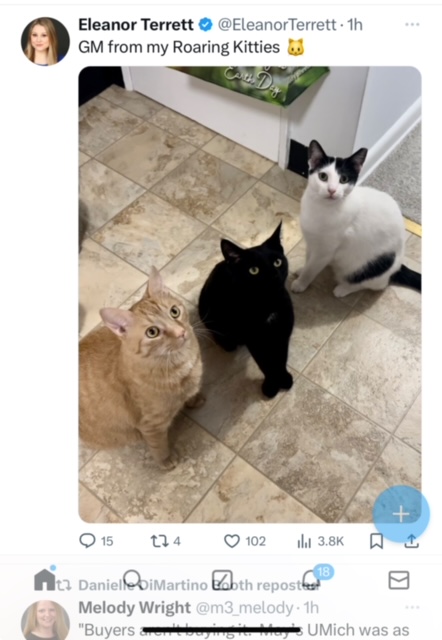Open @m3_melody handle link
Image resolution: width=442 pixels, height=640 pixels.
click(244, 608)
